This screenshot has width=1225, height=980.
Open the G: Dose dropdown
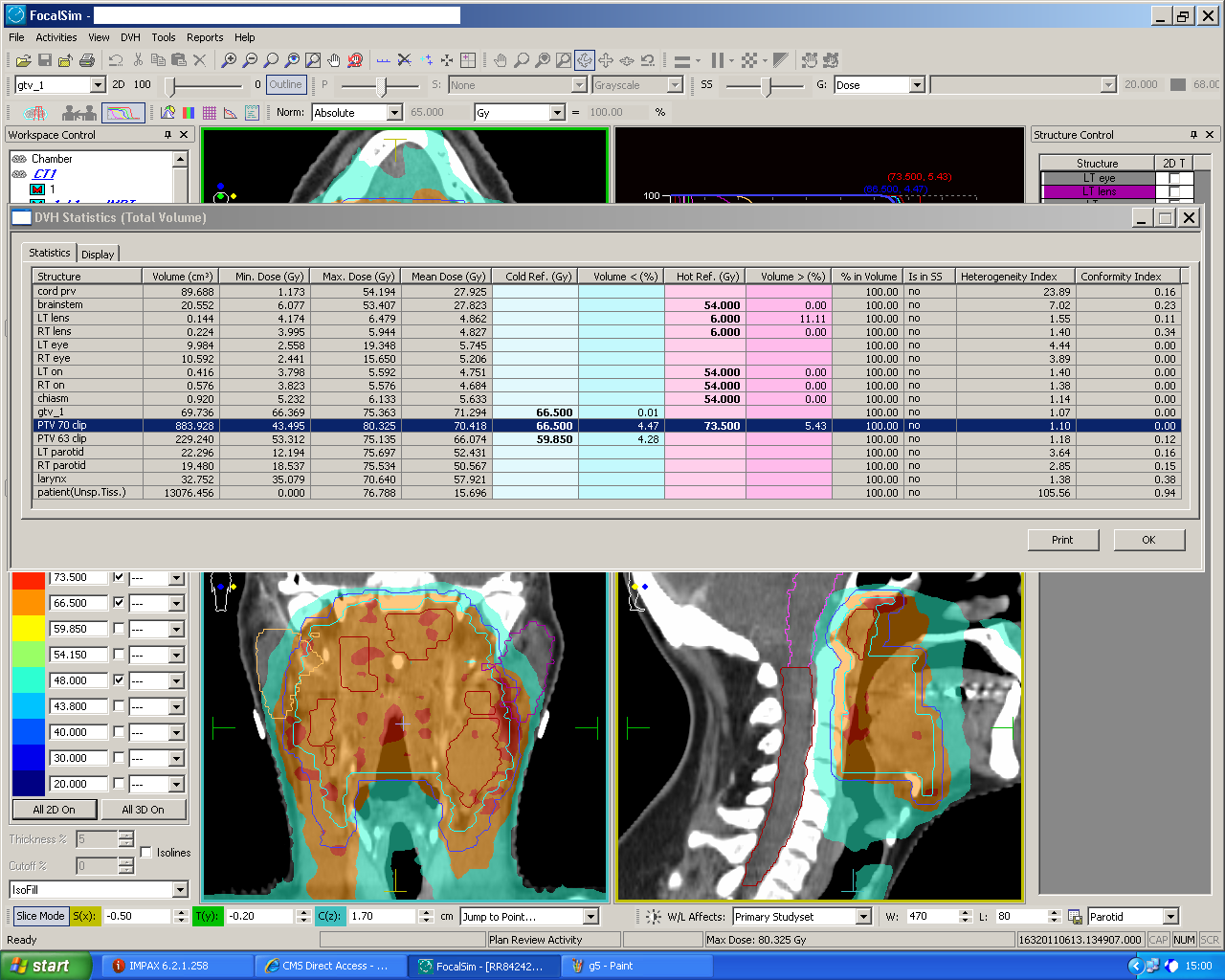pyautogui.click(x=917, y=85)
